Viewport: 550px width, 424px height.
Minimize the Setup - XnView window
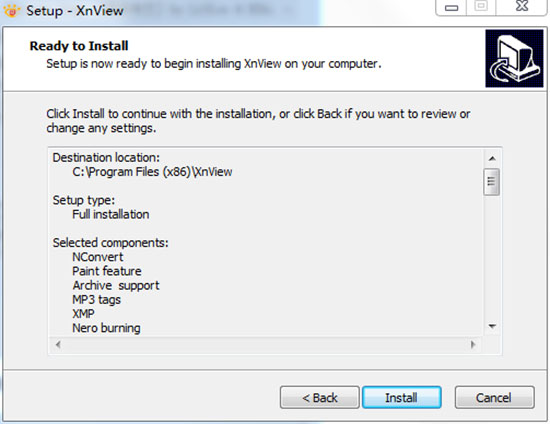coord(451,8)
